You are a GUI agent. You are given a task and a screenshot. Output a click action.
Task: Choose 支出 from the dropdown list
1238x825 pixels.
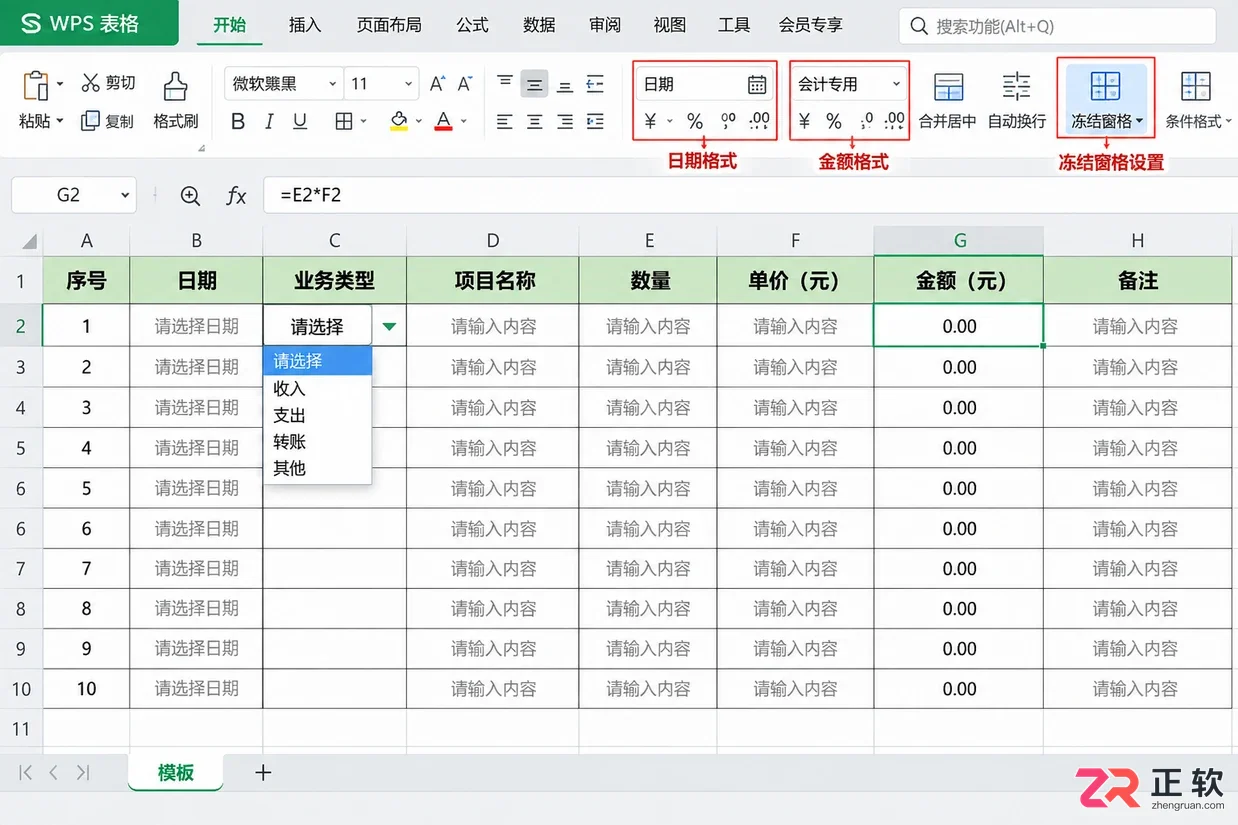click(x=317, y=415)
